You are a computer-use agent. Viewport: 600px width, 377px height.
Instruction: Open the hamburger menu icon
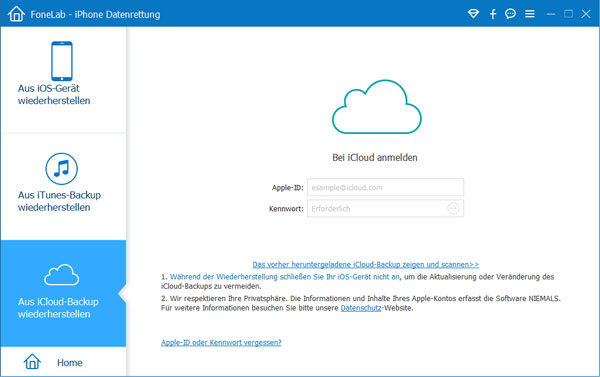click(x=530, y=14)
